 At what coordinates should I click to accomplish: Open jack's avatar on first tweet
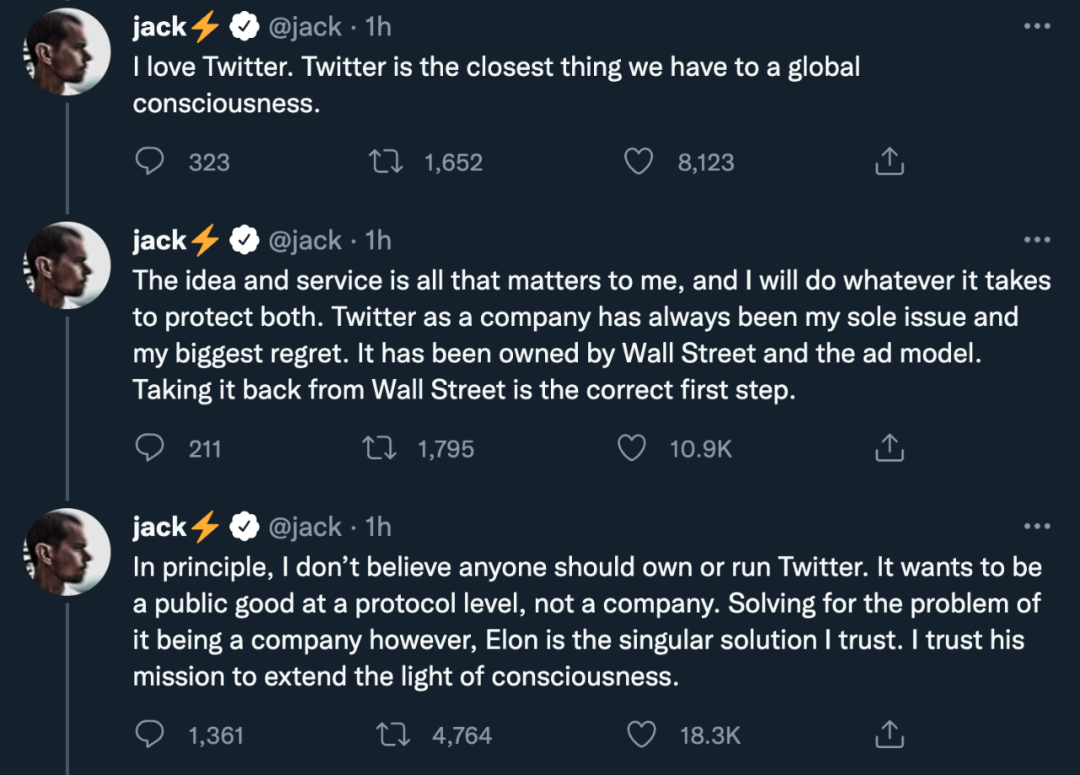click(x=67, y=51)
